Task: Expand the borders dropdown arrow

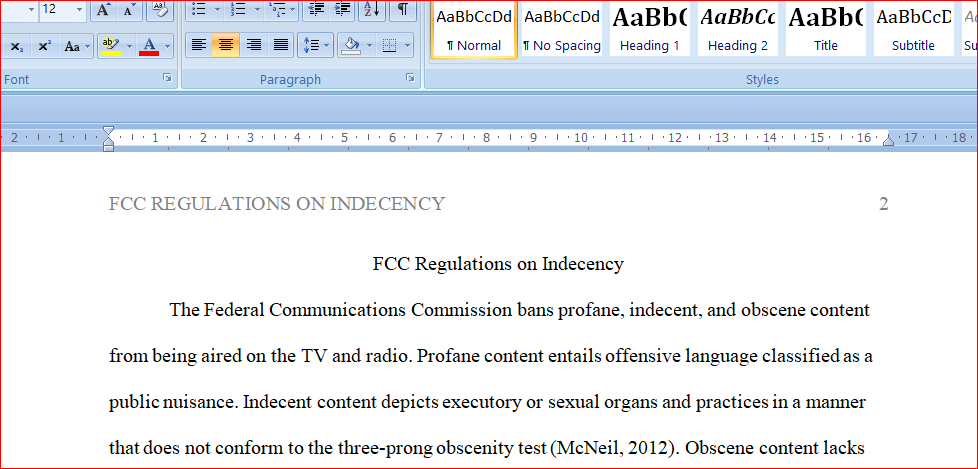Action: coord(407,45)
